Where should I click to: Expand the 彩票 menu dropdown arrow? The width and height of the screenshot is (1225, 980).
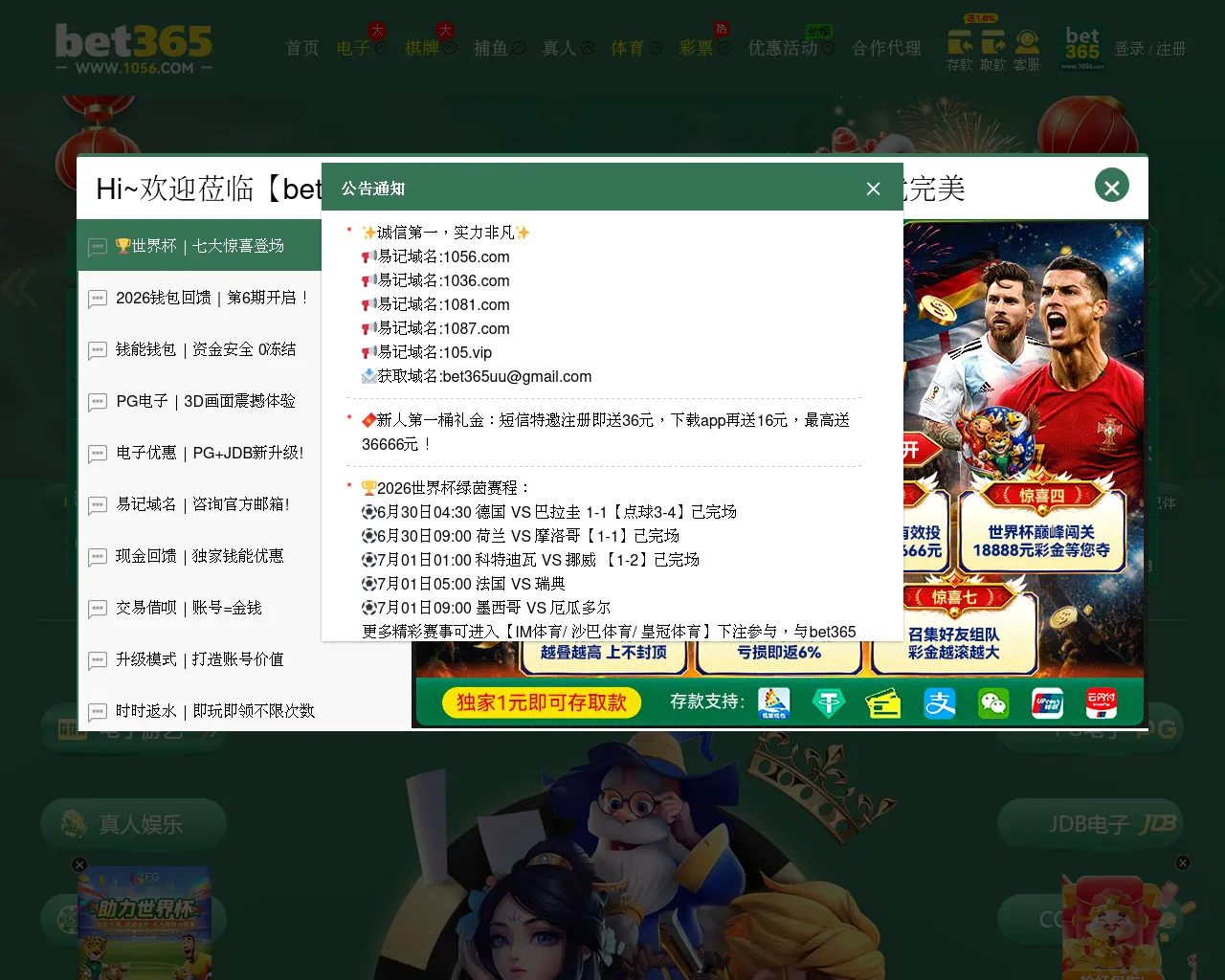[724, 48]
